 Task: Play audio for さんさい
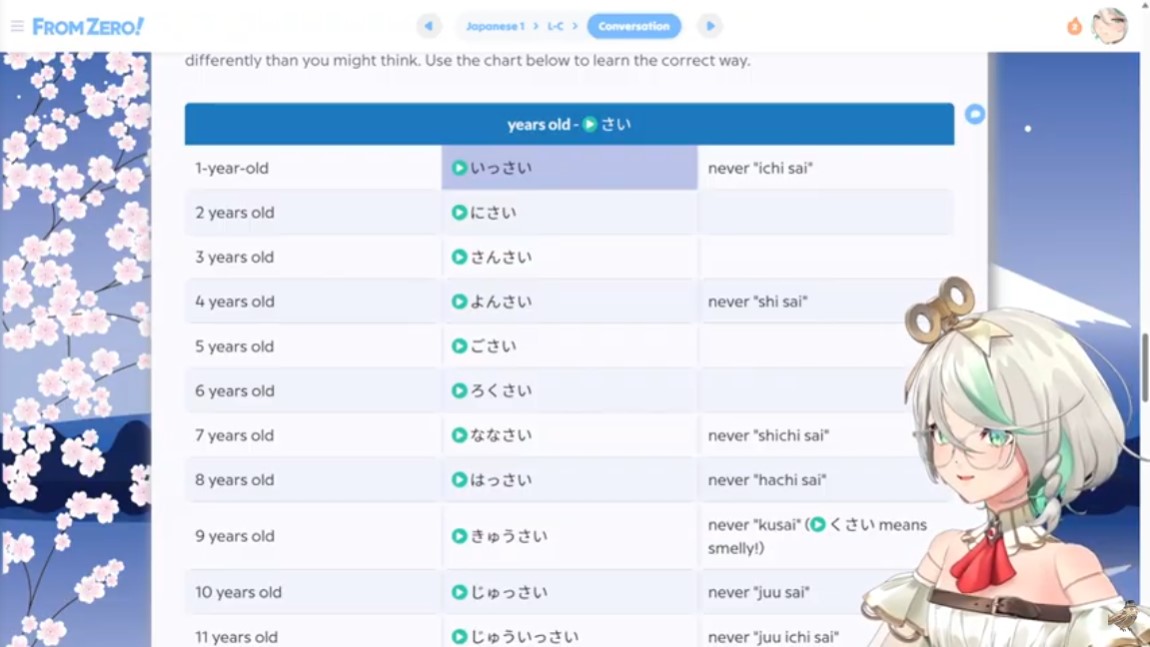click(459, 257)
